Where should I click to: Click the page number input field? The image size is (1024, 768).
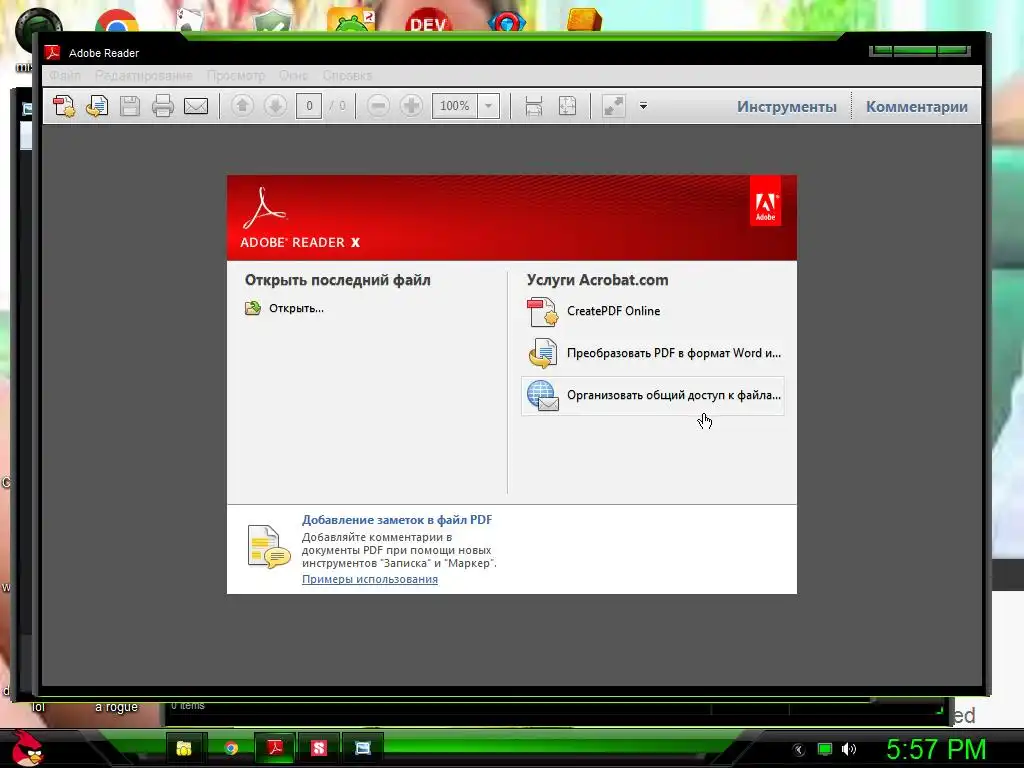[309, 106]
